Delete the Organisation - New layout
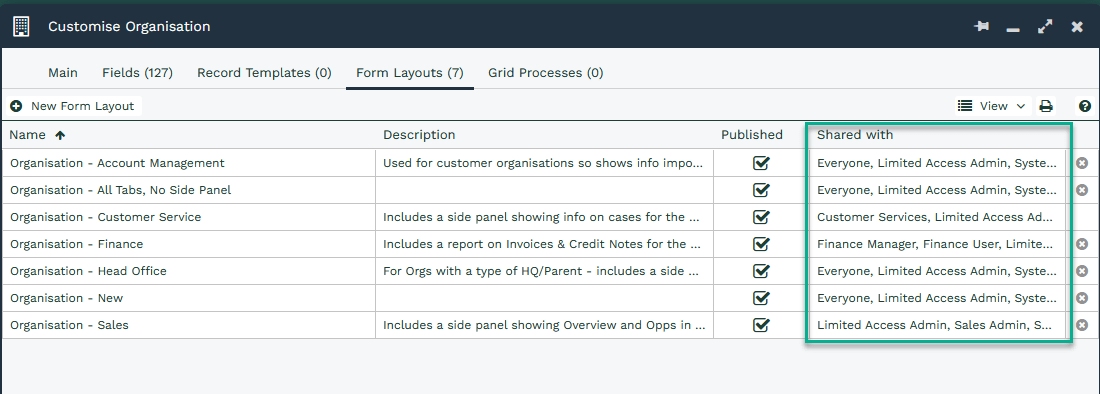The image size is (1100, 394). [x=1082, y=298]
